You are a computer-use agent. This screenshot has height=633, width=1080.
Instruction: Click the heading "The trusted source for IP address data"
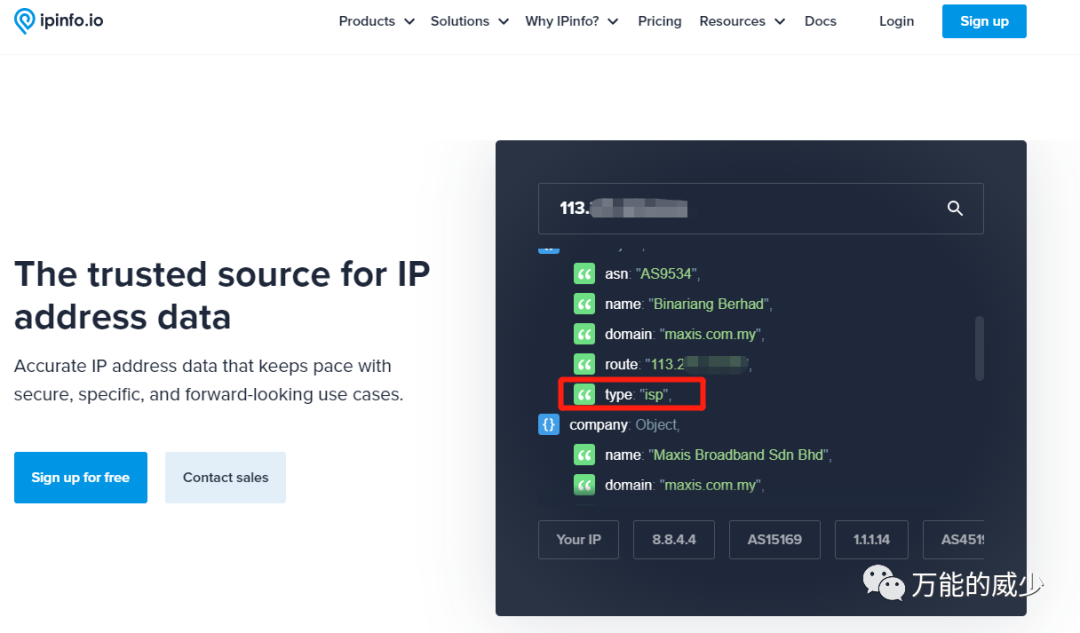tap(222, 295)
